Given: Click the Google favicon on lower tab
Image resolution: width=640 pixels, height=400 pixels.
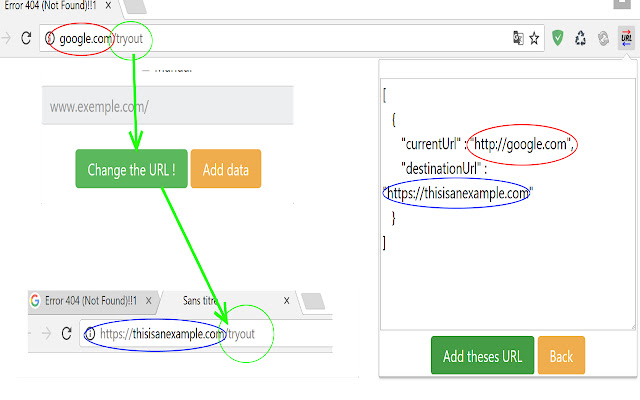Looking at the screenshot, I should (x=35, y=300).
